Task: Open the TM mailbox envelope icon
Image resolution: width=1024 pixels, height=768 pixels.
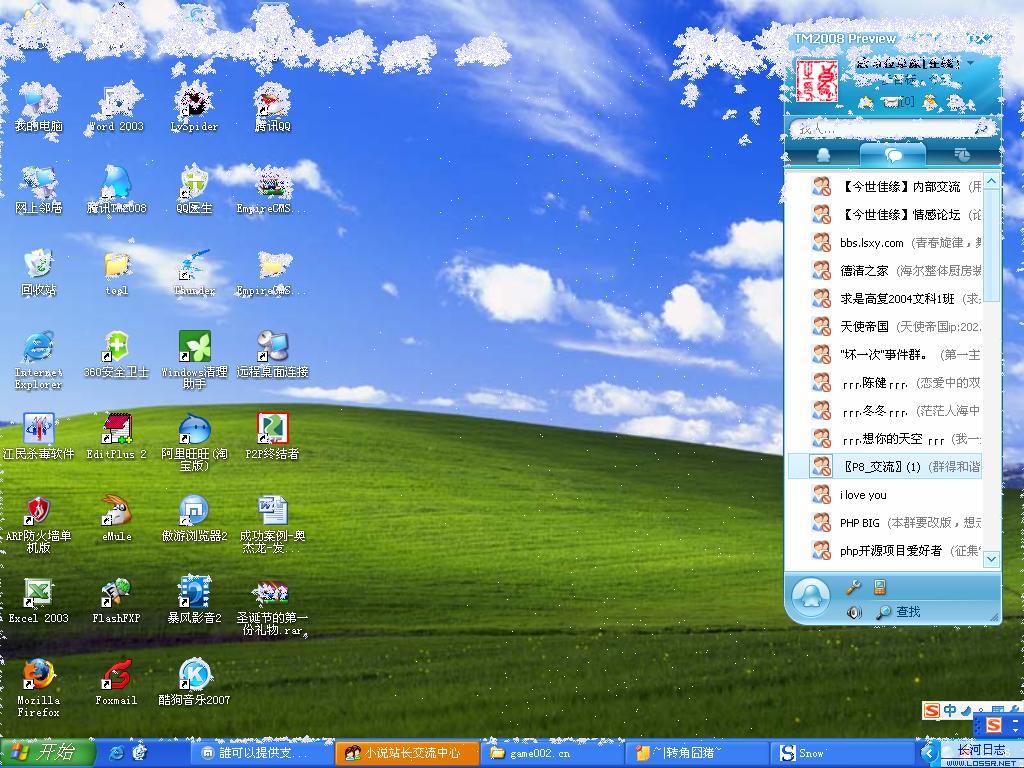Action: pos(892,102)
